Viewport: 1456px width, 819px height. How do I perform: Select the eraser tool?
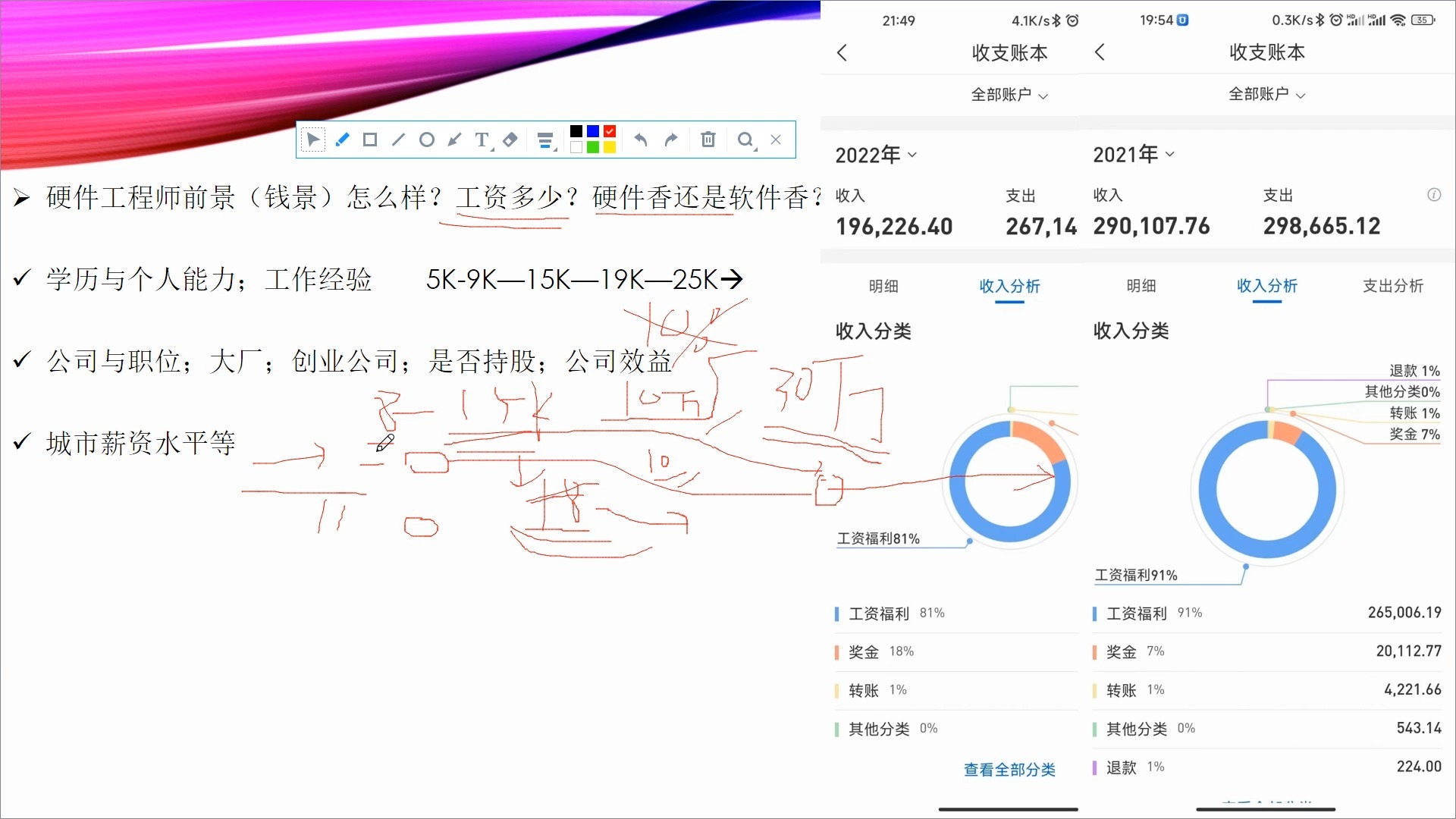point(510,140)
